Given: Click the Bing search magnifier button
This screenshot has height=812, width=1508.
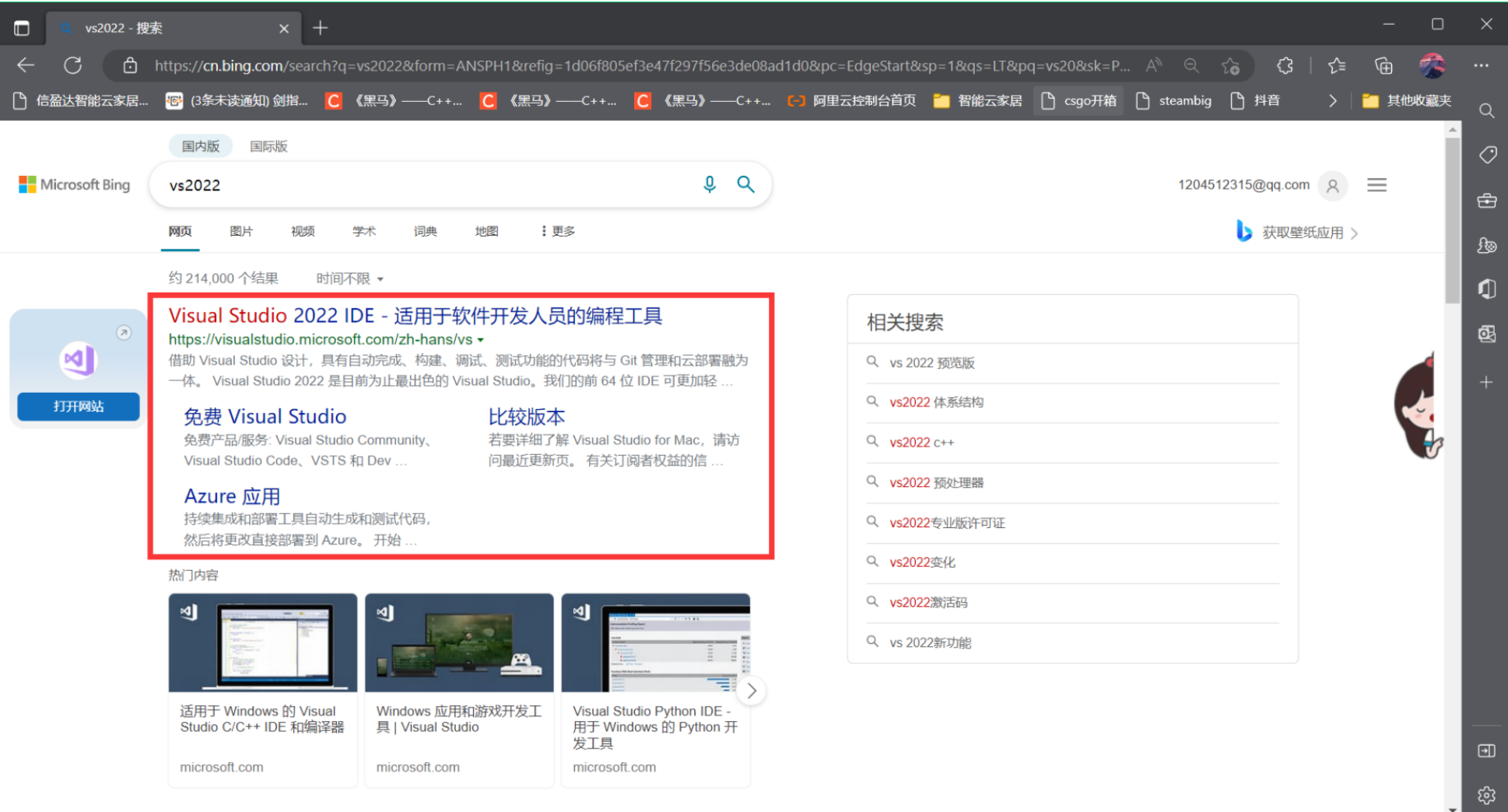Looking at the screenshot, I should (745, 184).
